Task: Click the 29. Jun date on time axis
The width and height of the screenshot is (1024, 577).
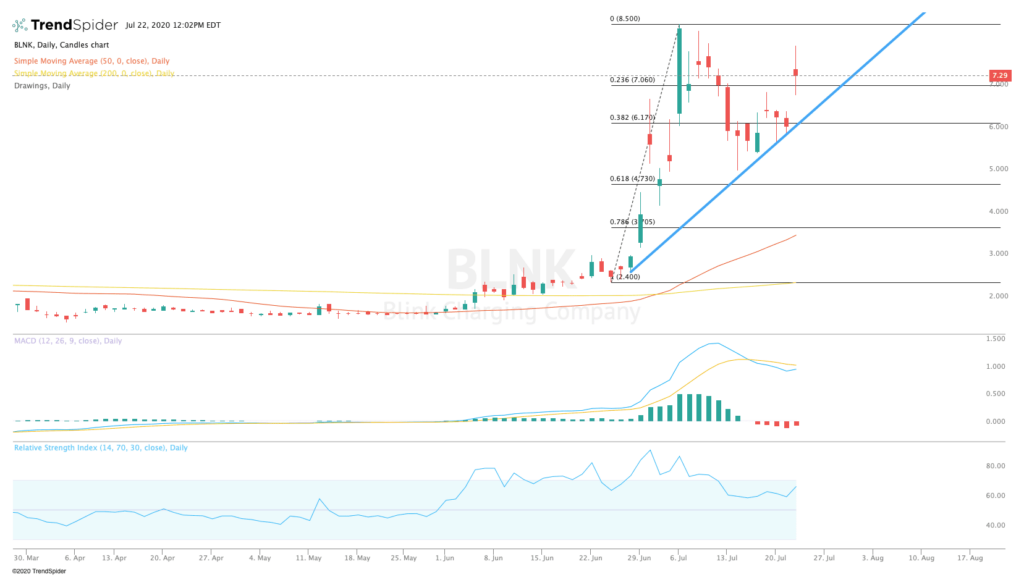Action: 639,558
